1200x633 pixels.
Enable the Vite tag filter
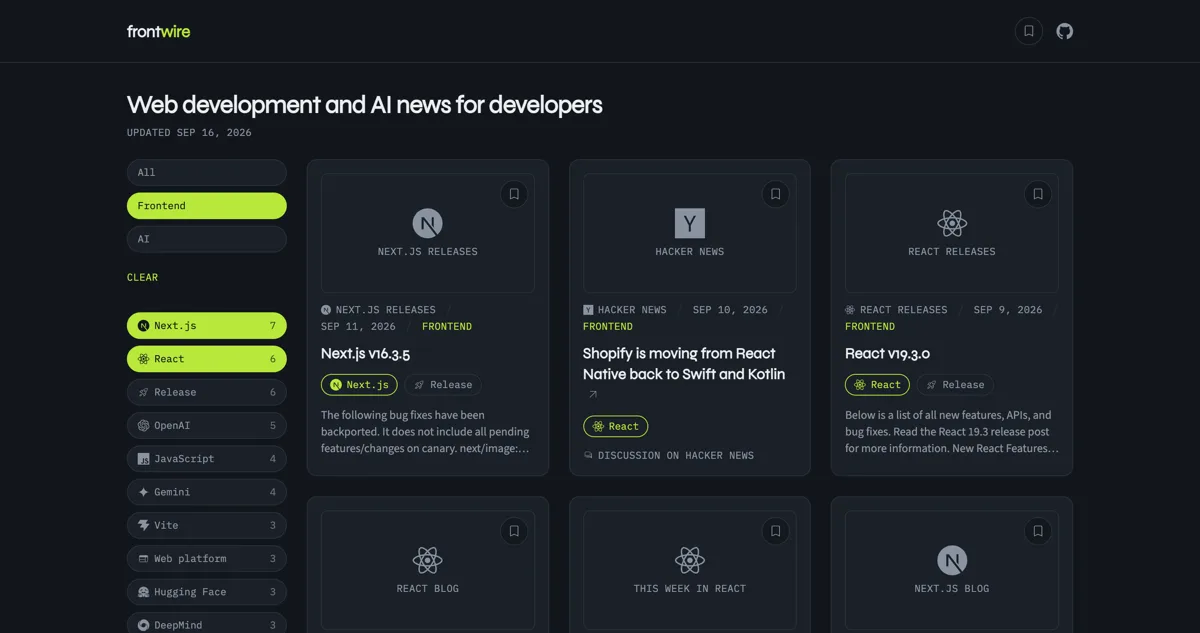207,525
